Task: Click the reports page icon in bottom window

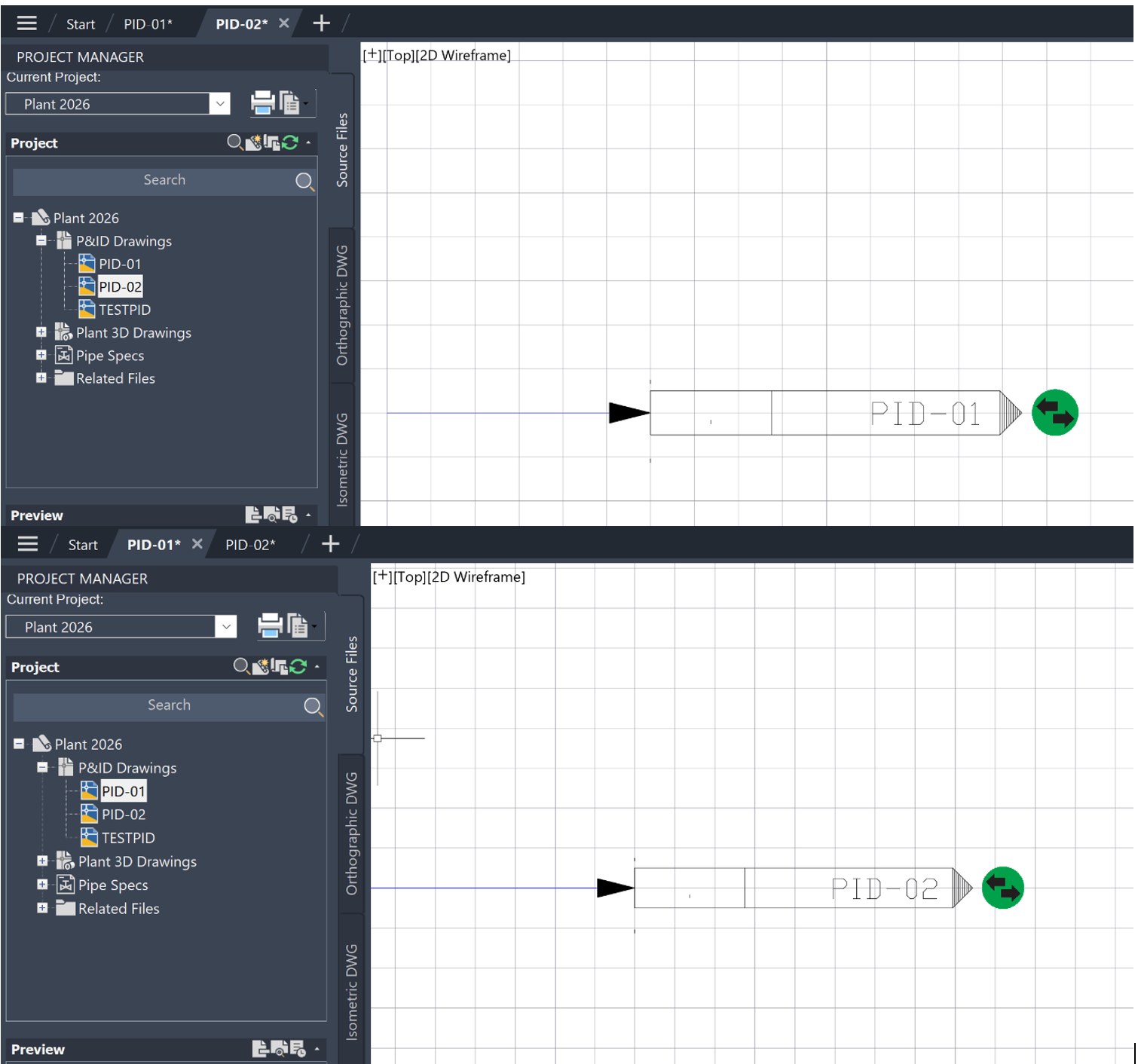Action: (x=297, y=625)
